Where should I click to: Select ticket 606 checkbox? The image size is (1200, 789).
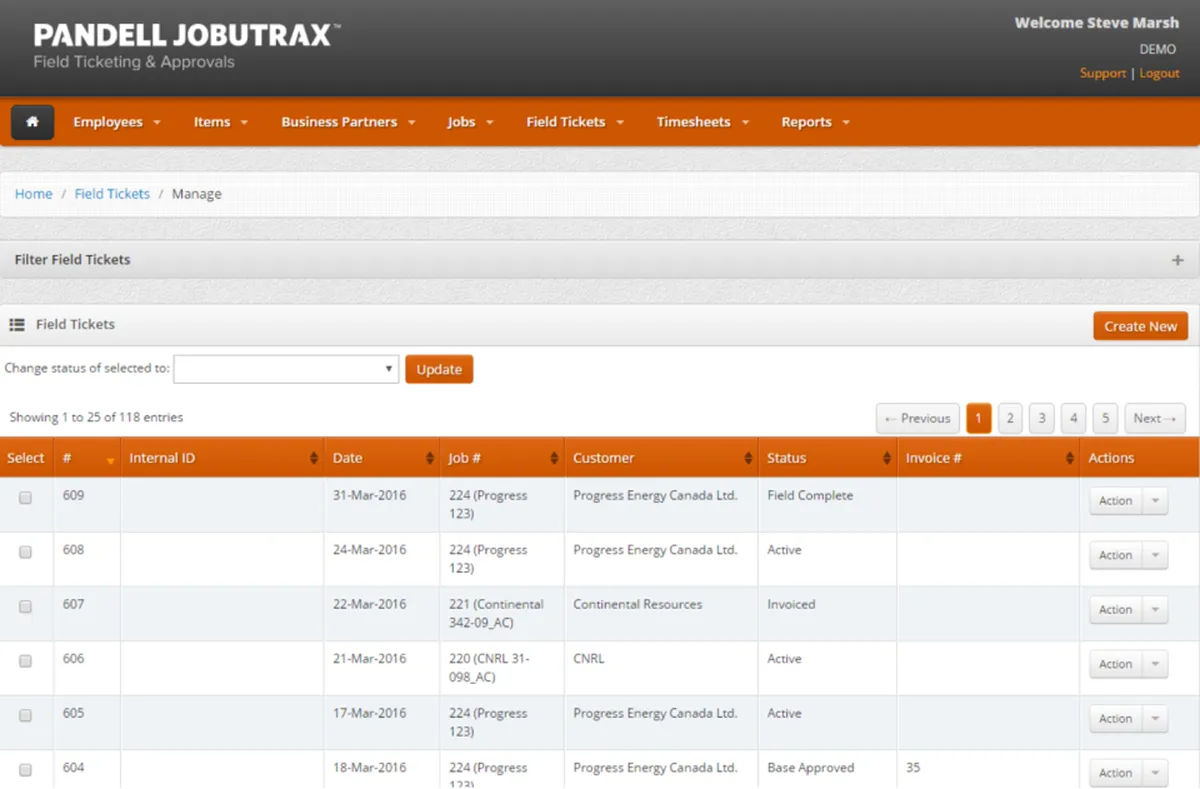(26, 661)
